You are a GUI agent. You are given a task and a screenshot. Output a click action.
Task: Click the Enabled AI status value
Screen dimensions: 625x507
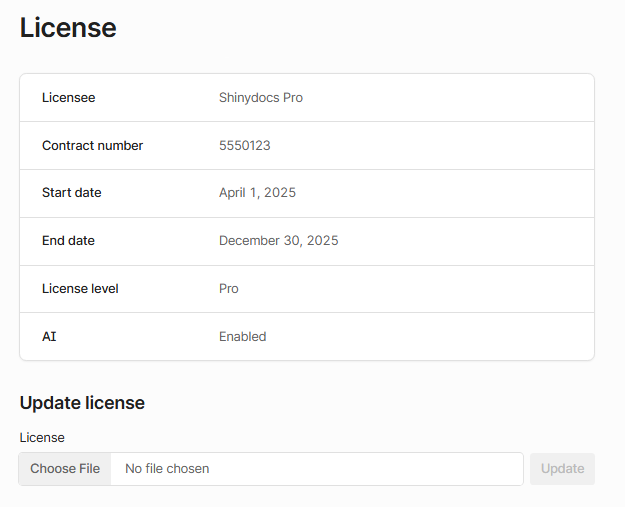[x=242, y=337]
